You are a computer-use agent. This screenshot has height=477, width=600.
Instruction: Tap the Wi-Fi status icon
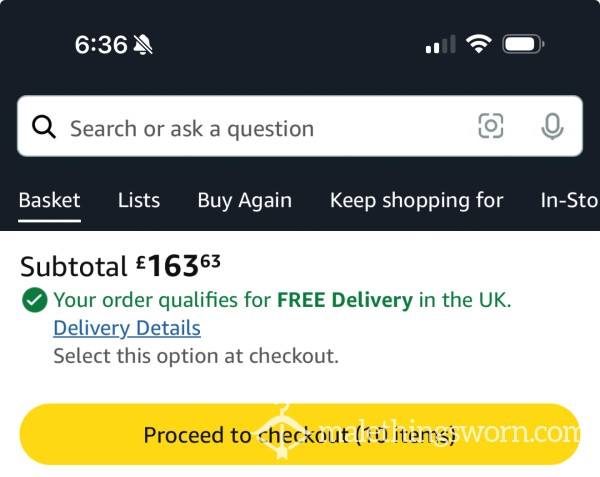(478, 44)
